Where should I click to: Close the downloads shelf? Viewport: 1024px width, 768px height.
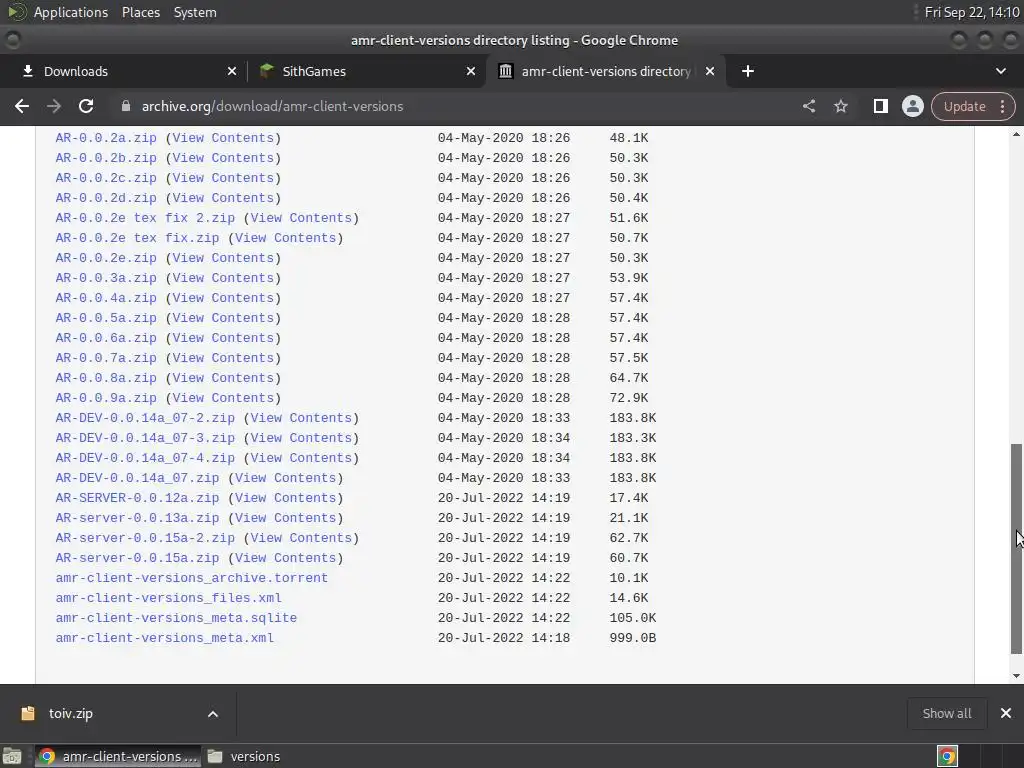(x=1006, y=714)
